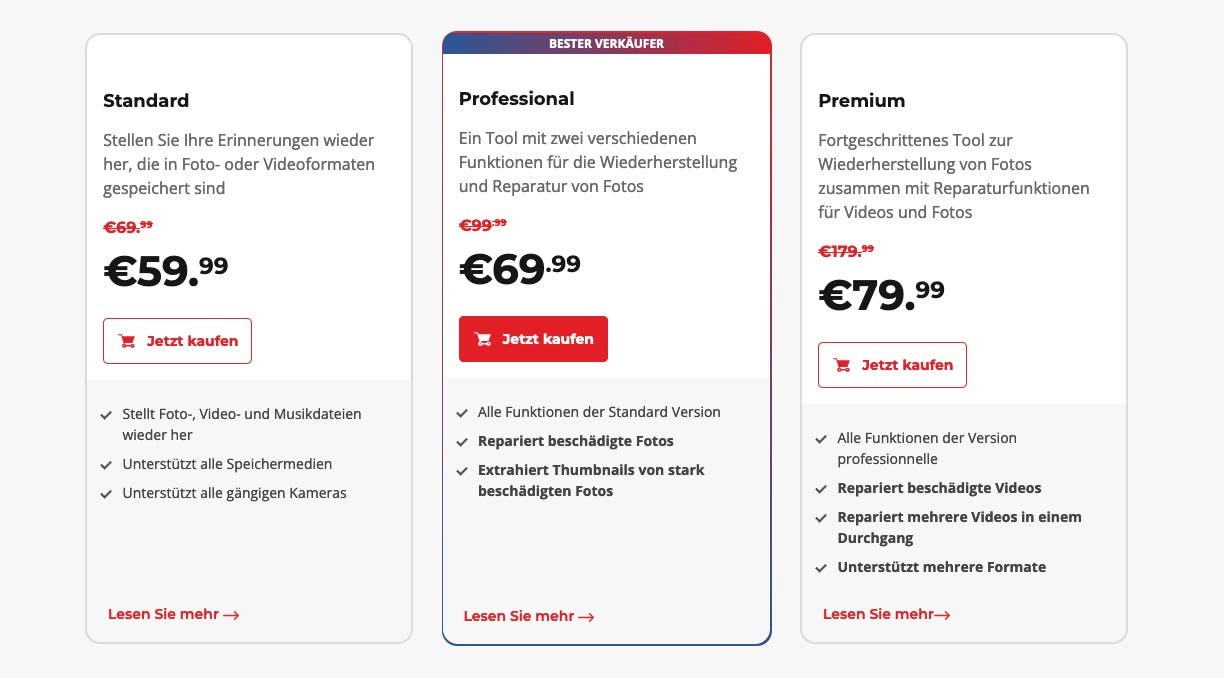Click the checkmark beside Repariert beschädigte Videos
Image resolution: width=1224 pixels, height=678 pixels.
[x=821, y=489]
